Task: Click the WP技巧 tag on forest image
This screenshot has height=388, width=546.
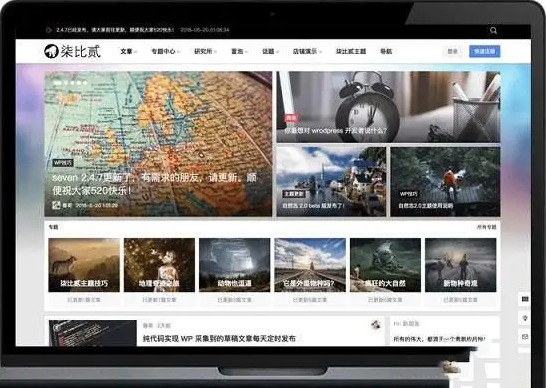Action: click(x=408, y=194)
